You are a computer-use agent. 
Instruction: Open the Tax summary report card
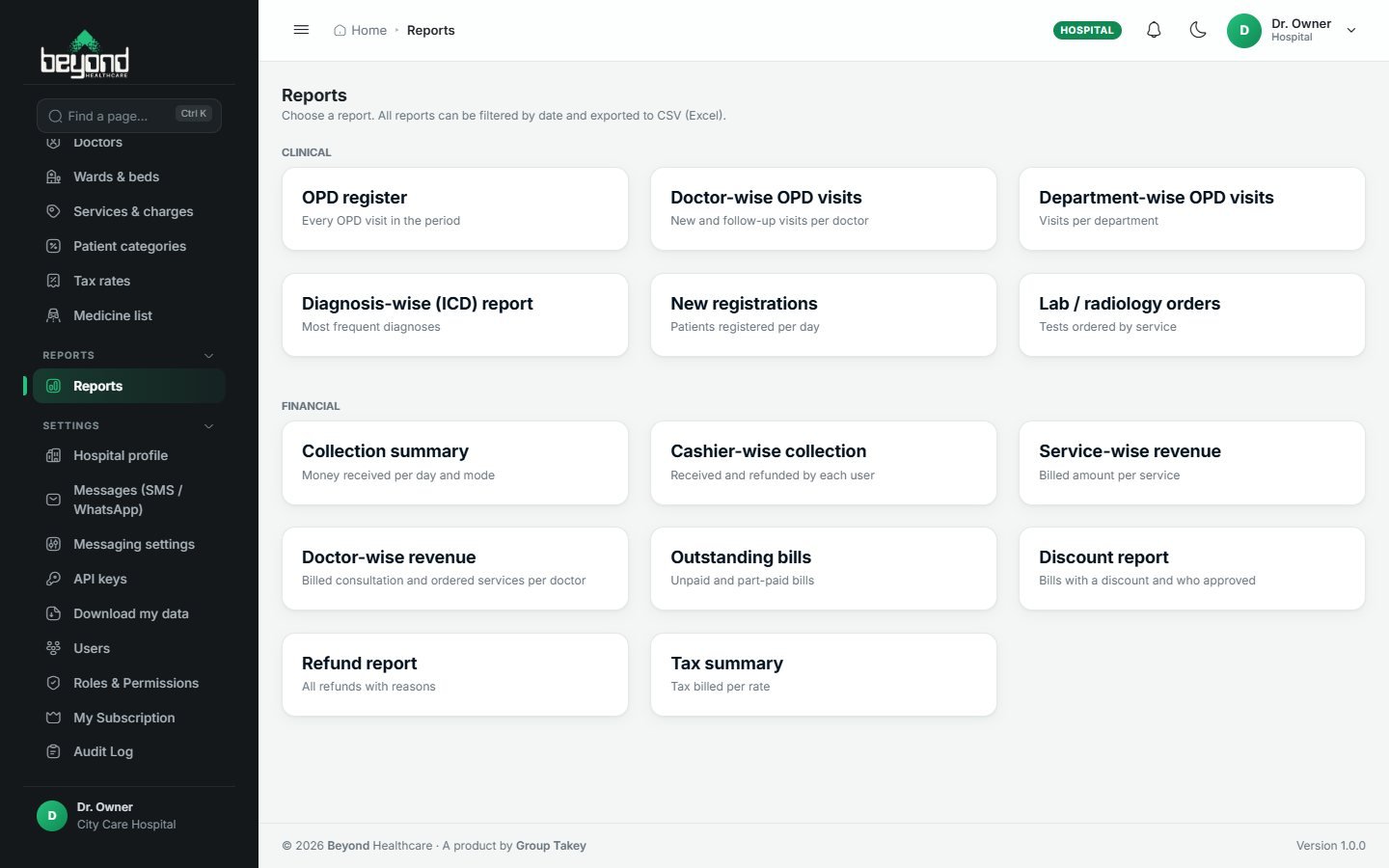pos(824,674)
